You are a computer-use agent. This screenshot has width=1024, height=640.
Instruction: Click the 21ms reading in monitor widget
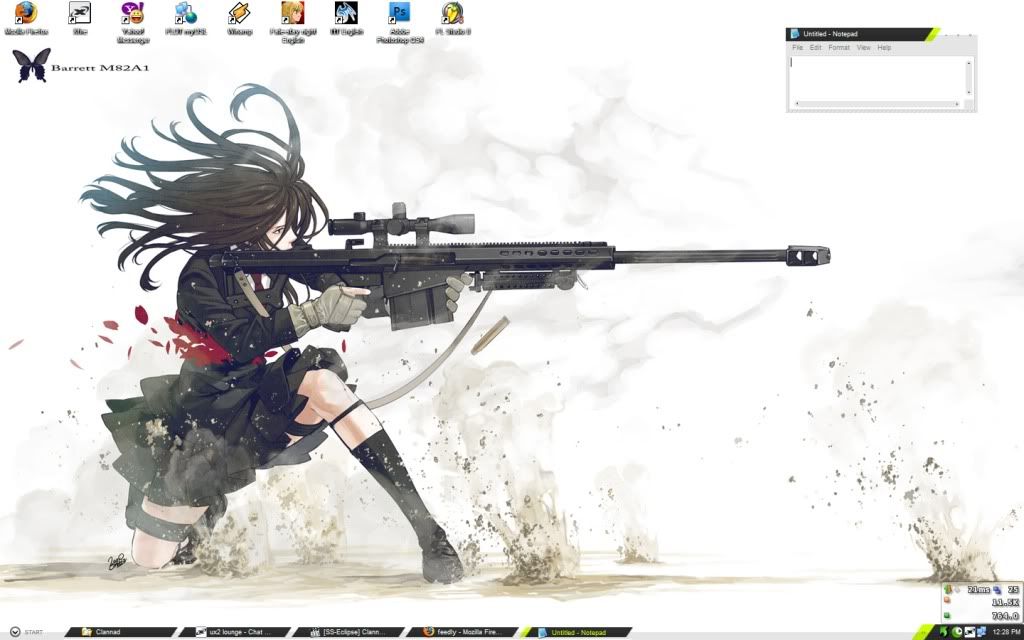pos(977,590)
